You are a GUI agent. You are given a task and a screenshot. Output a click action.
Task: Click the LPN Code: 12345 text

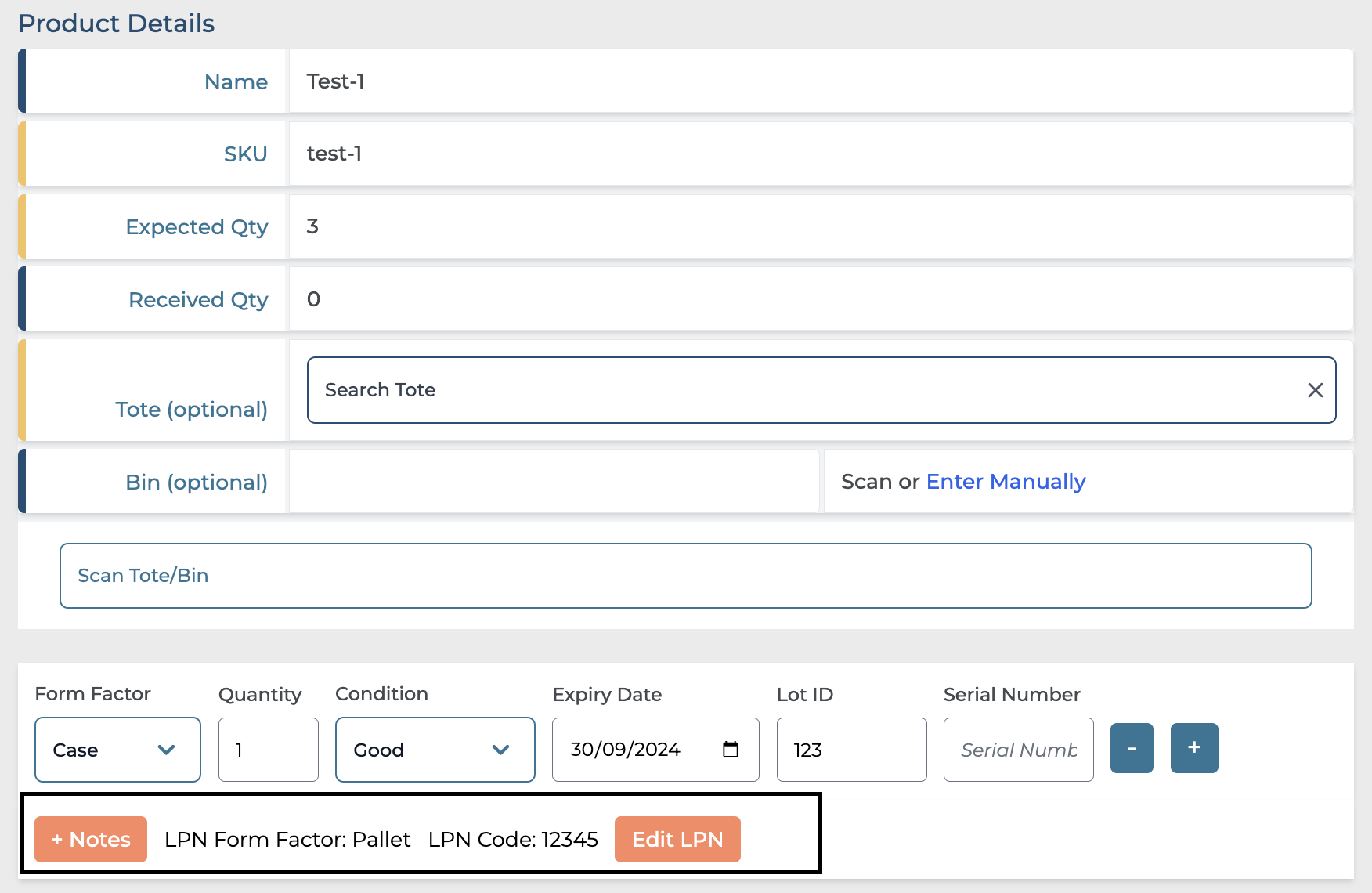(x=513, y=840)
